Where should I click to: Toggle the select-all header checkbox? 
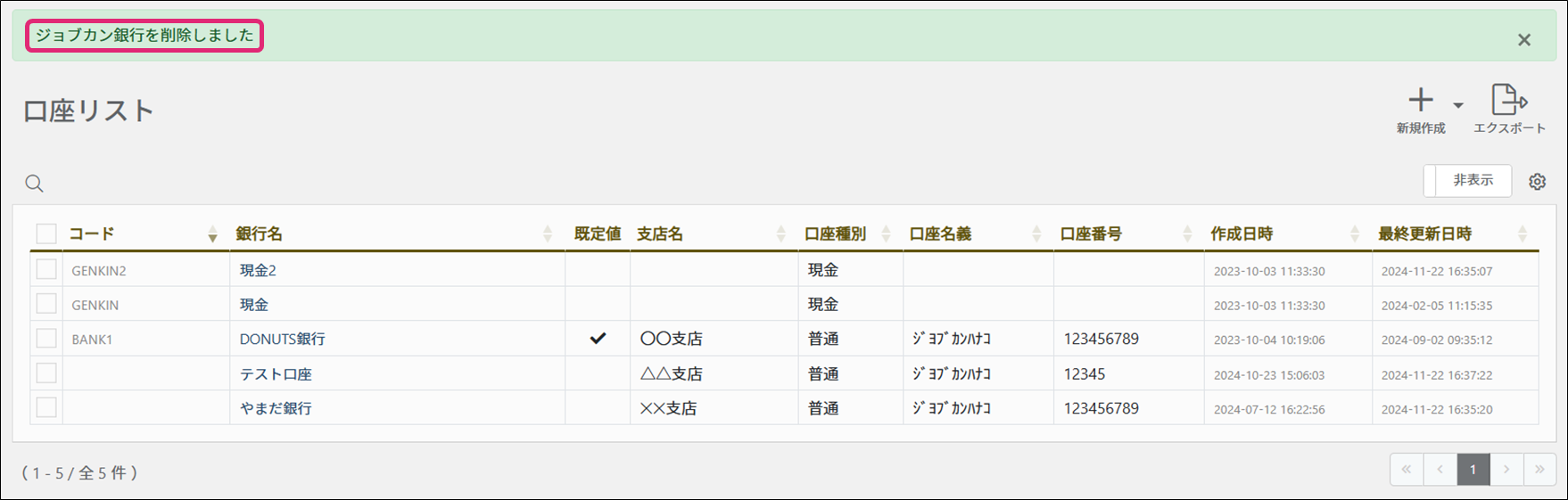pyautogui.click(x=46, y=234)
